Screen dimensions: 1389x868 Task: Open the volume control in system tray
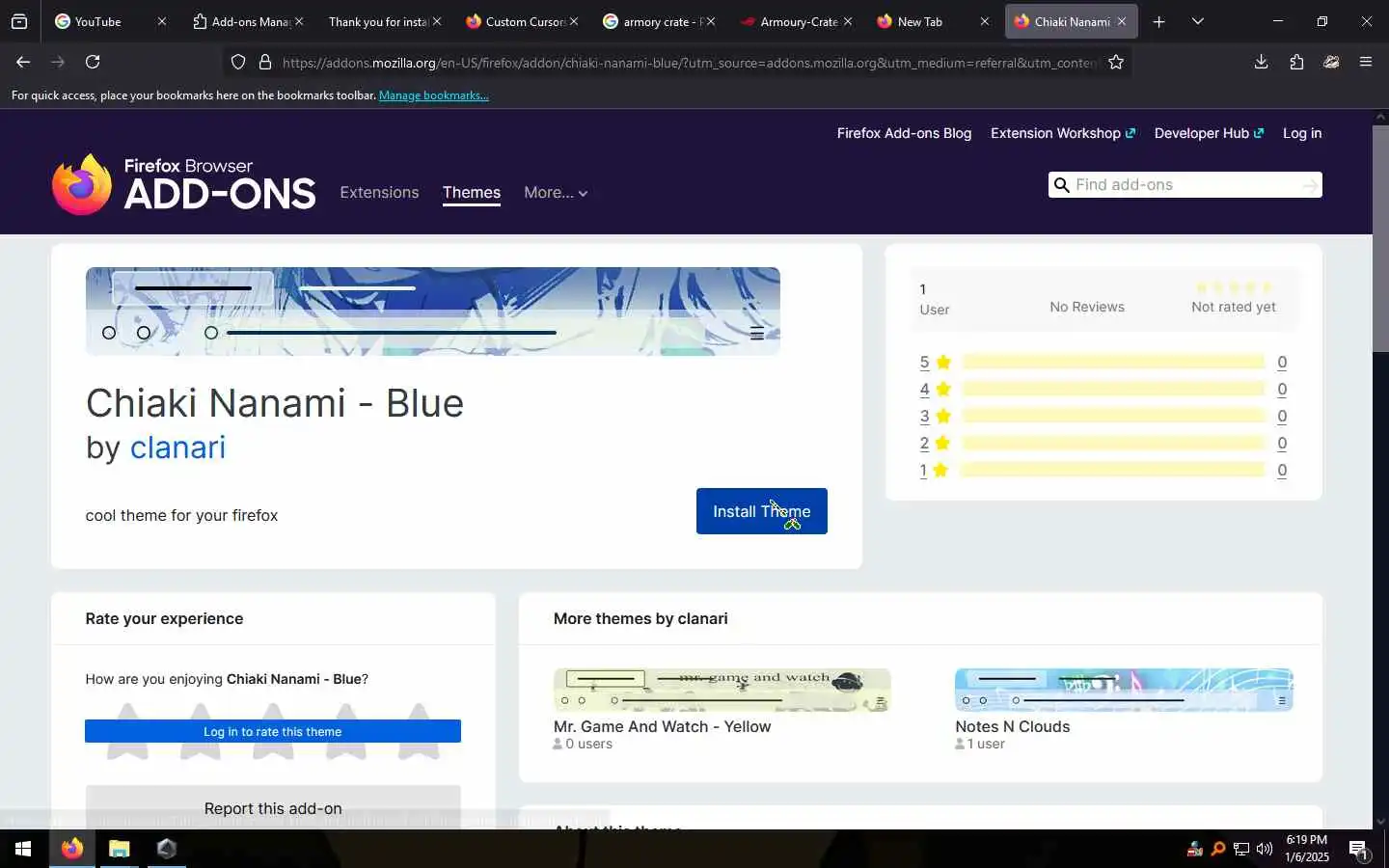pos(1265,850)
